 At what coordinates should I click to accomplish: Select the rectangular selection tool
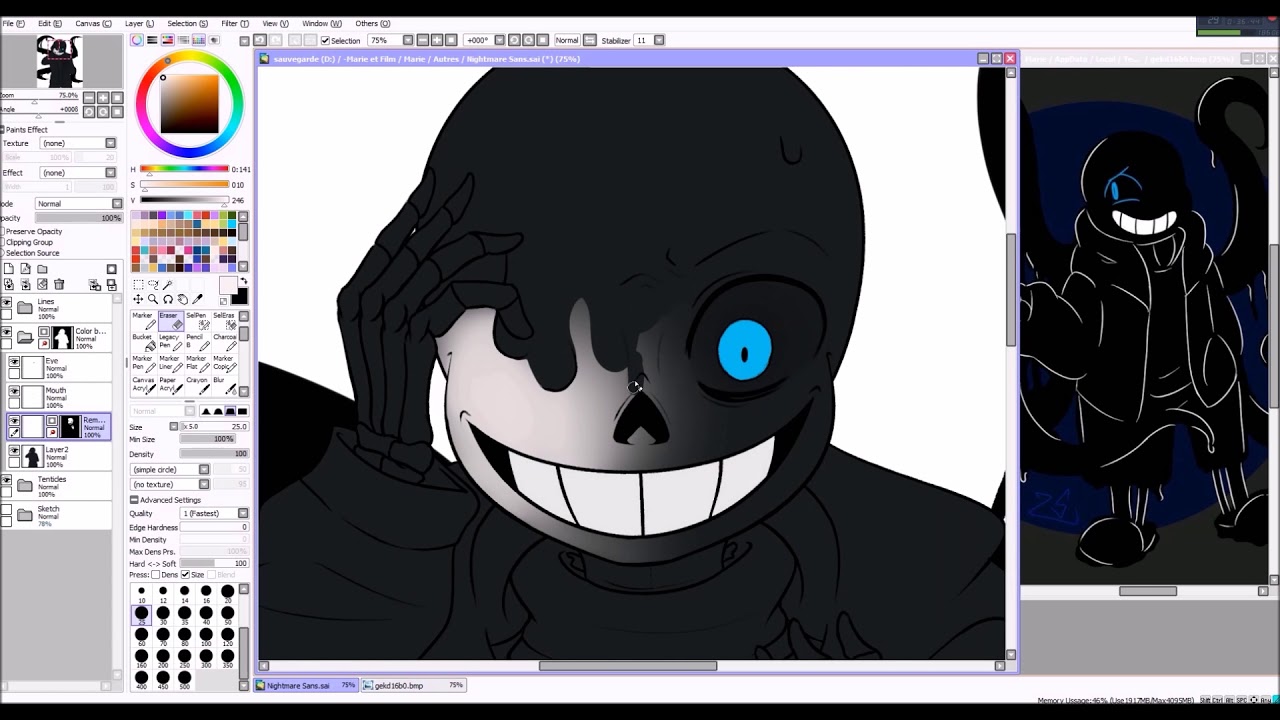coord(138,285)
